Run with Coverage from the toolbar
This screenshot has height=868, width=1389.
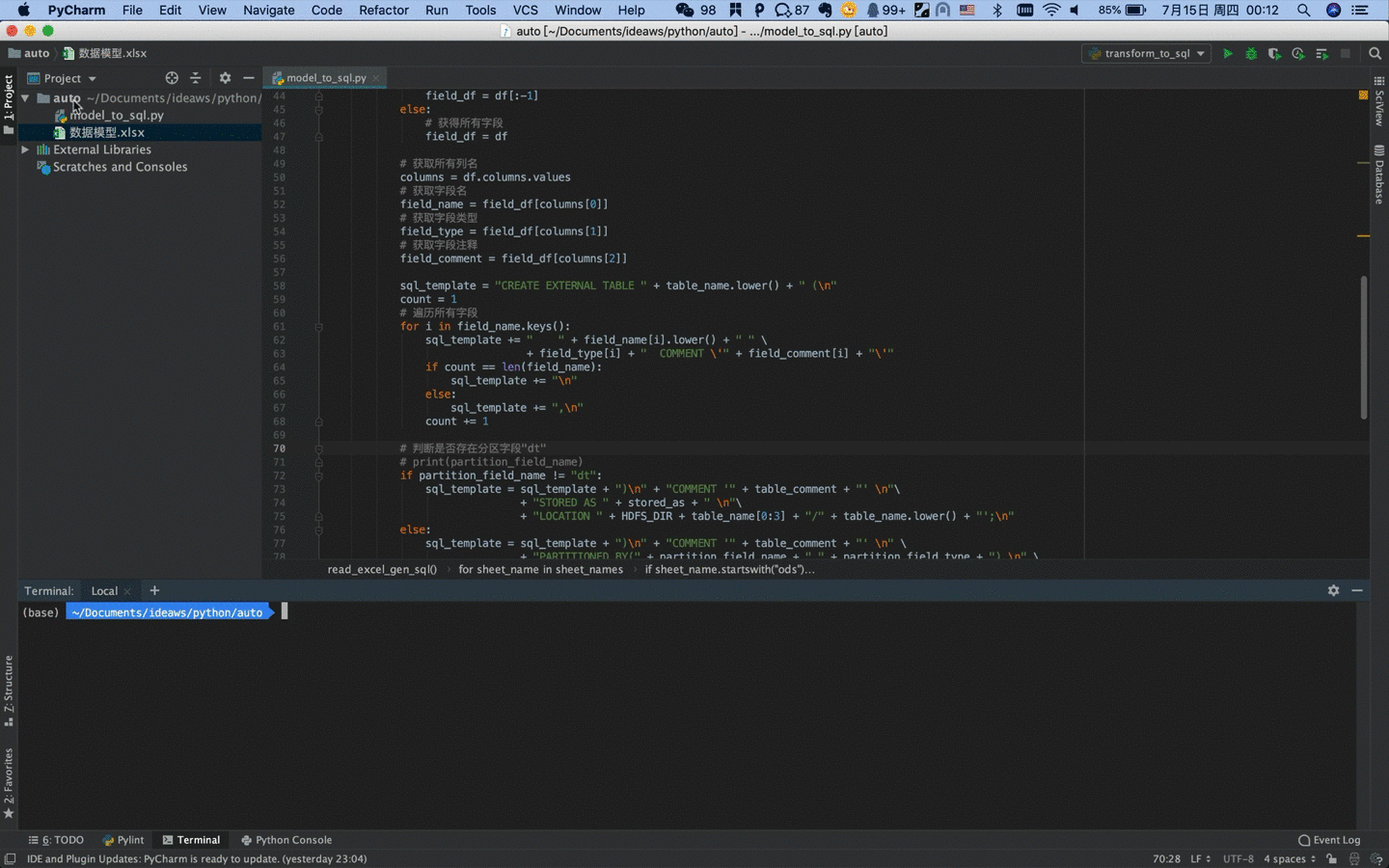coord(1274,54)
